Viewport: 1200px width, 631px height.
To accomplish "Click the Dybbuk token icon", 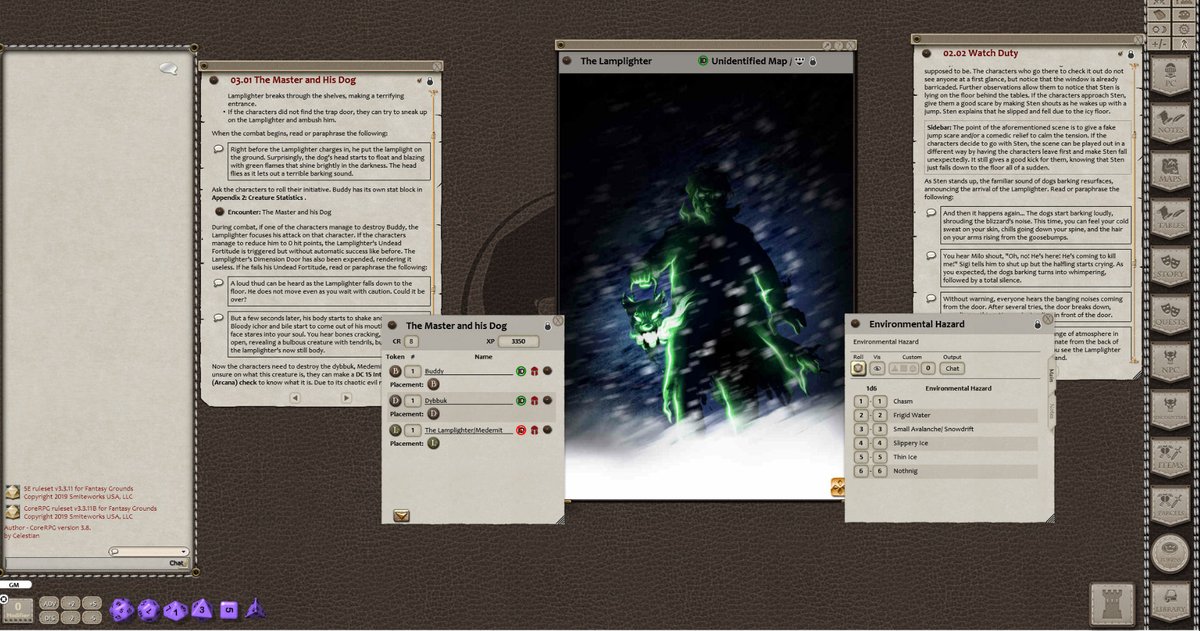I will [396, 400].
